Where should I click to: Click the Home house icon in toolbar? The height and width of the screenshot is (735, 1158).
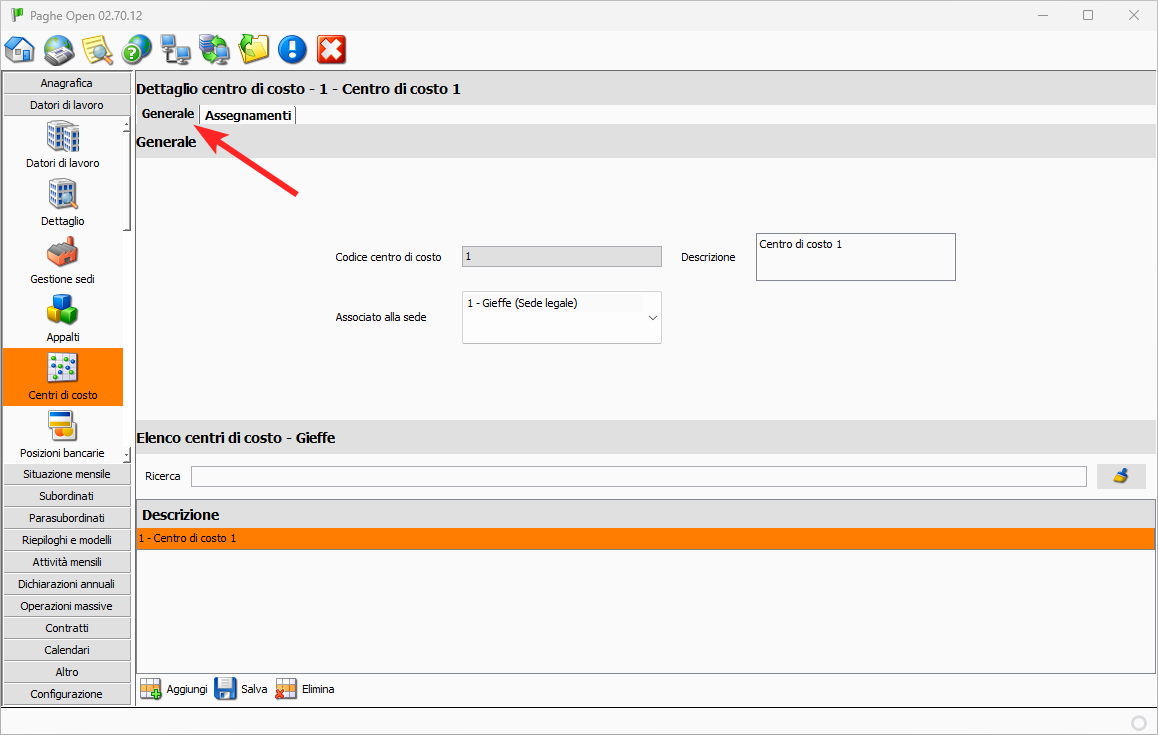tap(20, 49)
